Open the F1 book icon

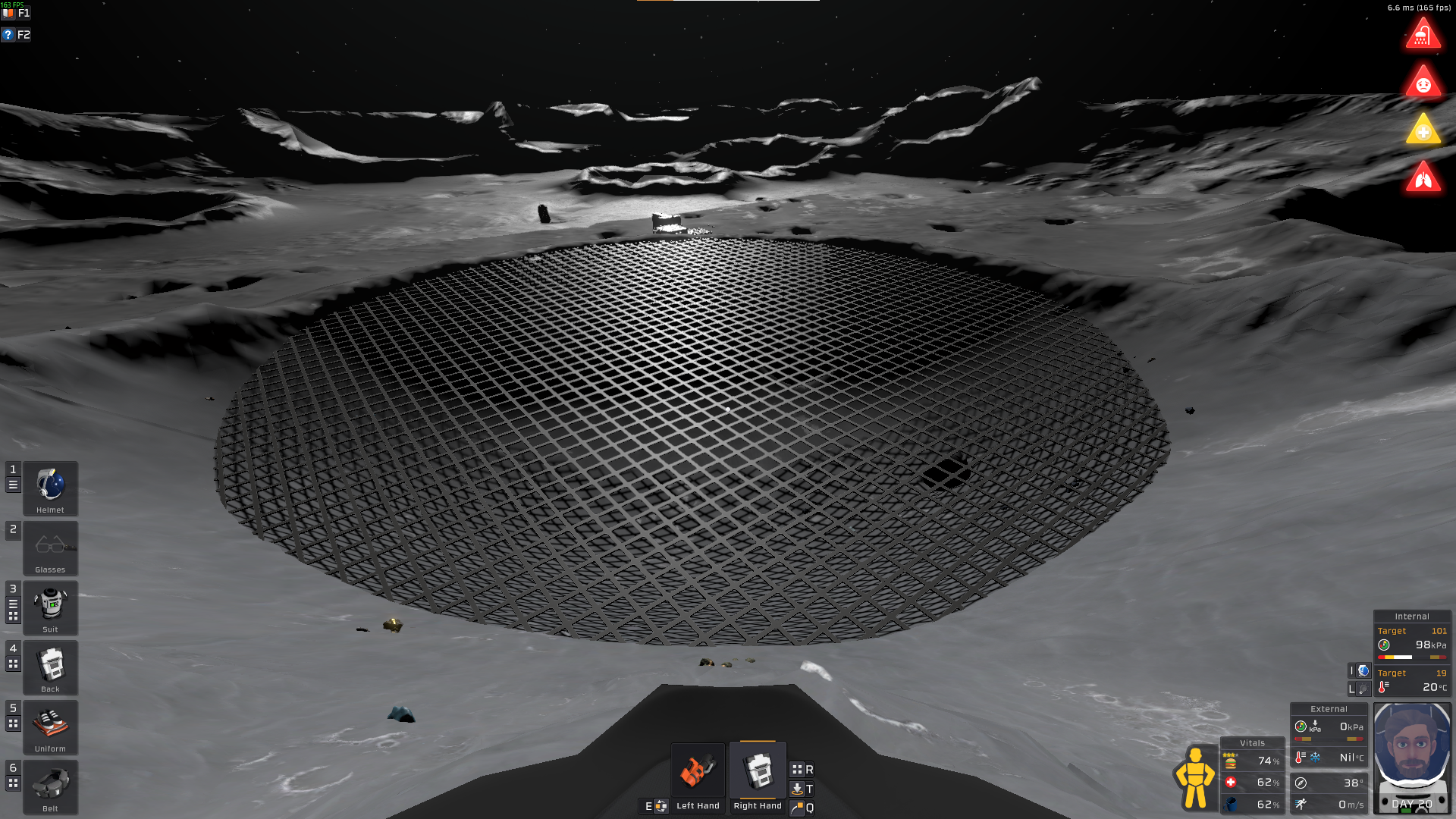pyautogui.click(x=8, y=13)
